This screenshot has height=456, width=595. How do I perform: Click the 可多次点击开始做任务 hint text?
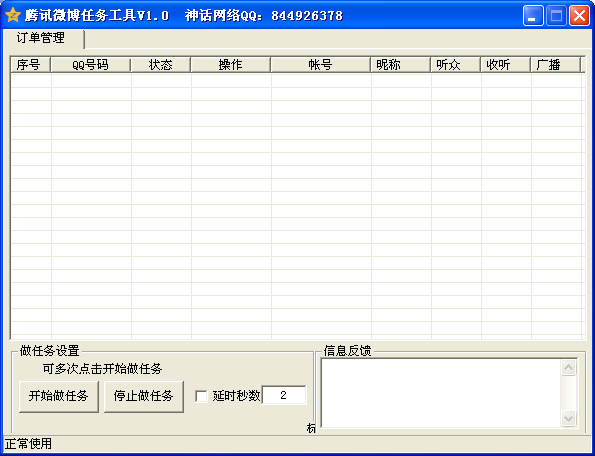click(x=102, y=369)
